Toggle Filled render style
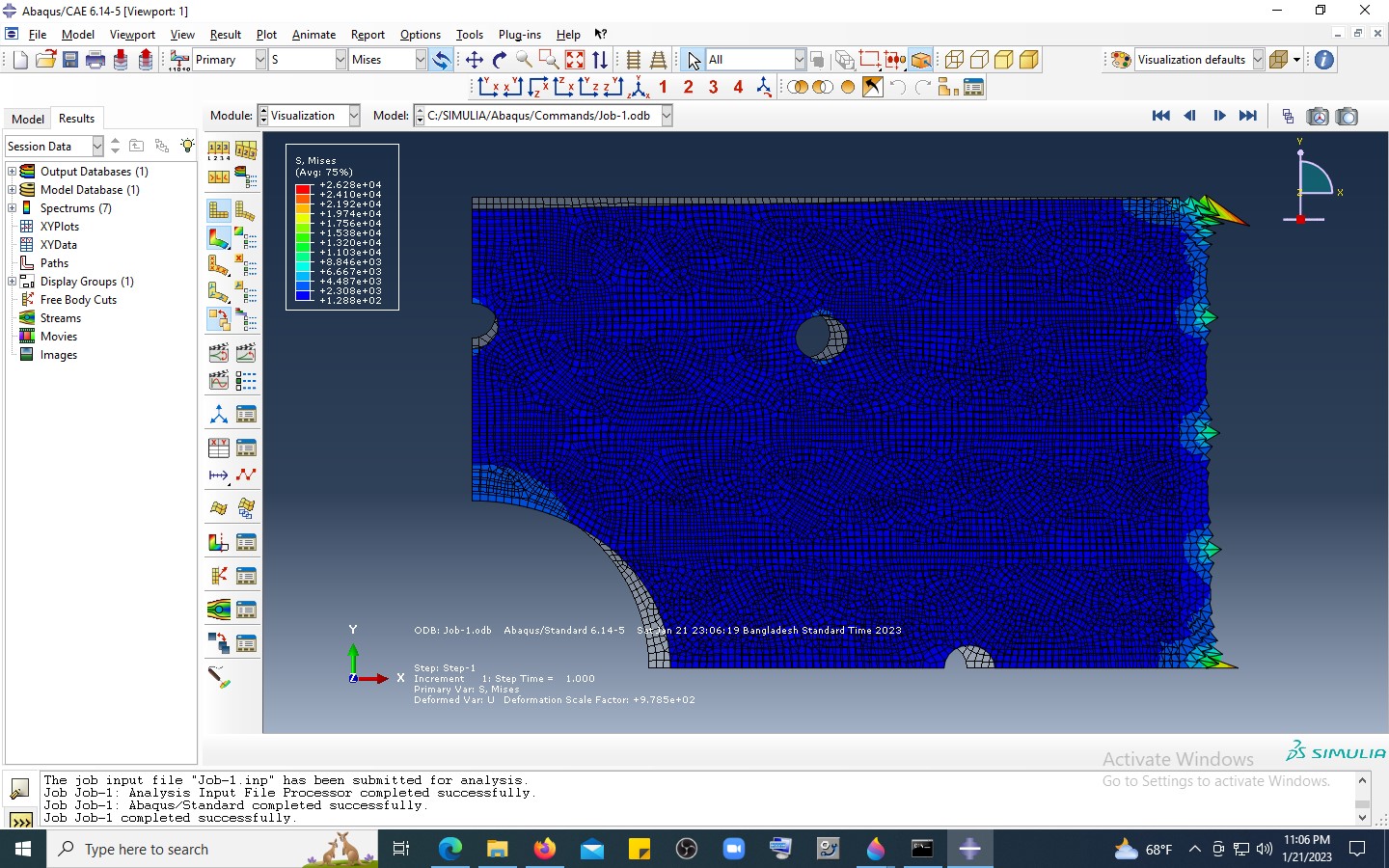The image size is (1389, 868). click(1004, 60)
